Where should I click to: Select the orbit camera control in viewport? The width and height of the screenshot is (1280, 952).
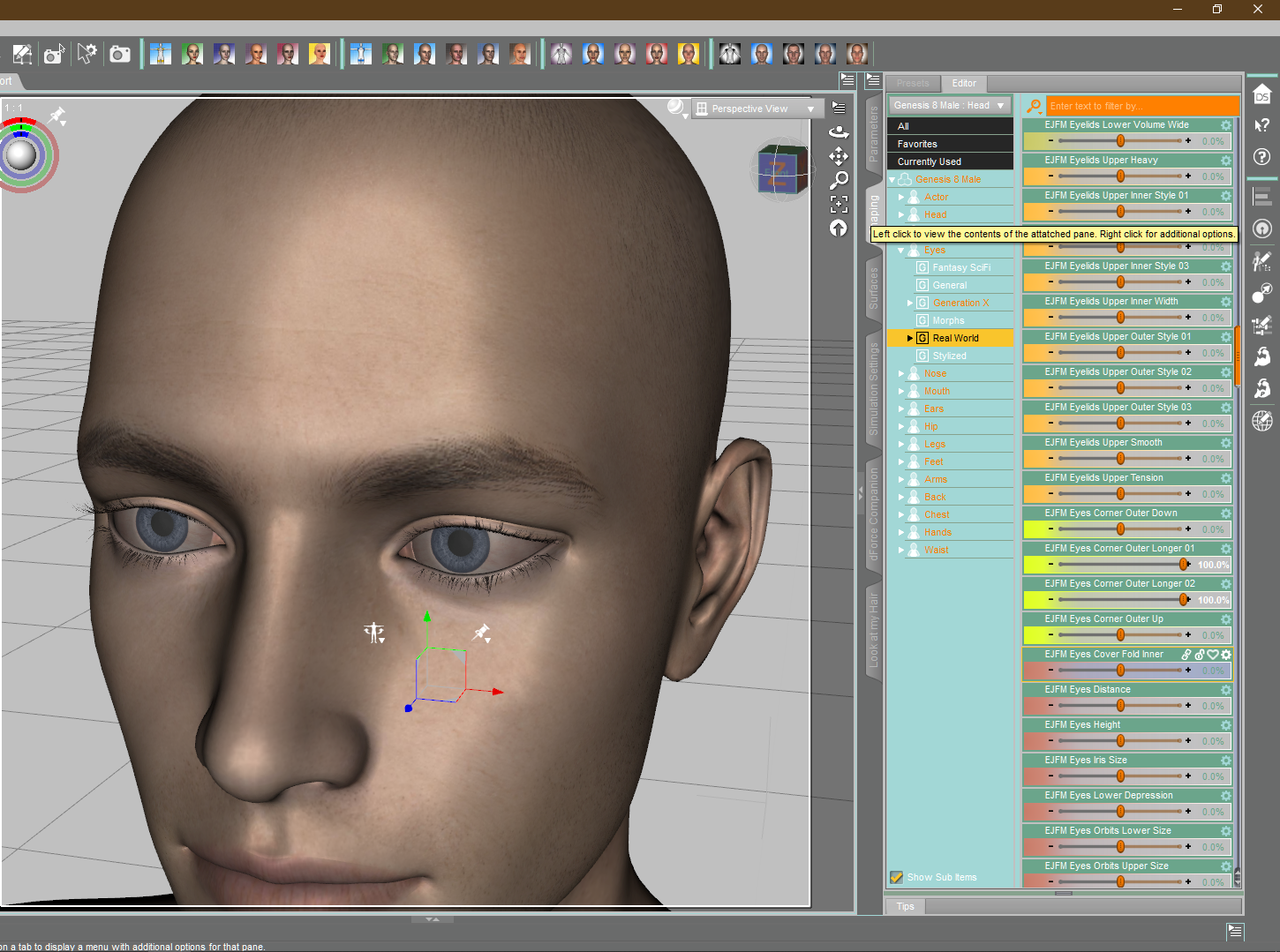[839, 132]
